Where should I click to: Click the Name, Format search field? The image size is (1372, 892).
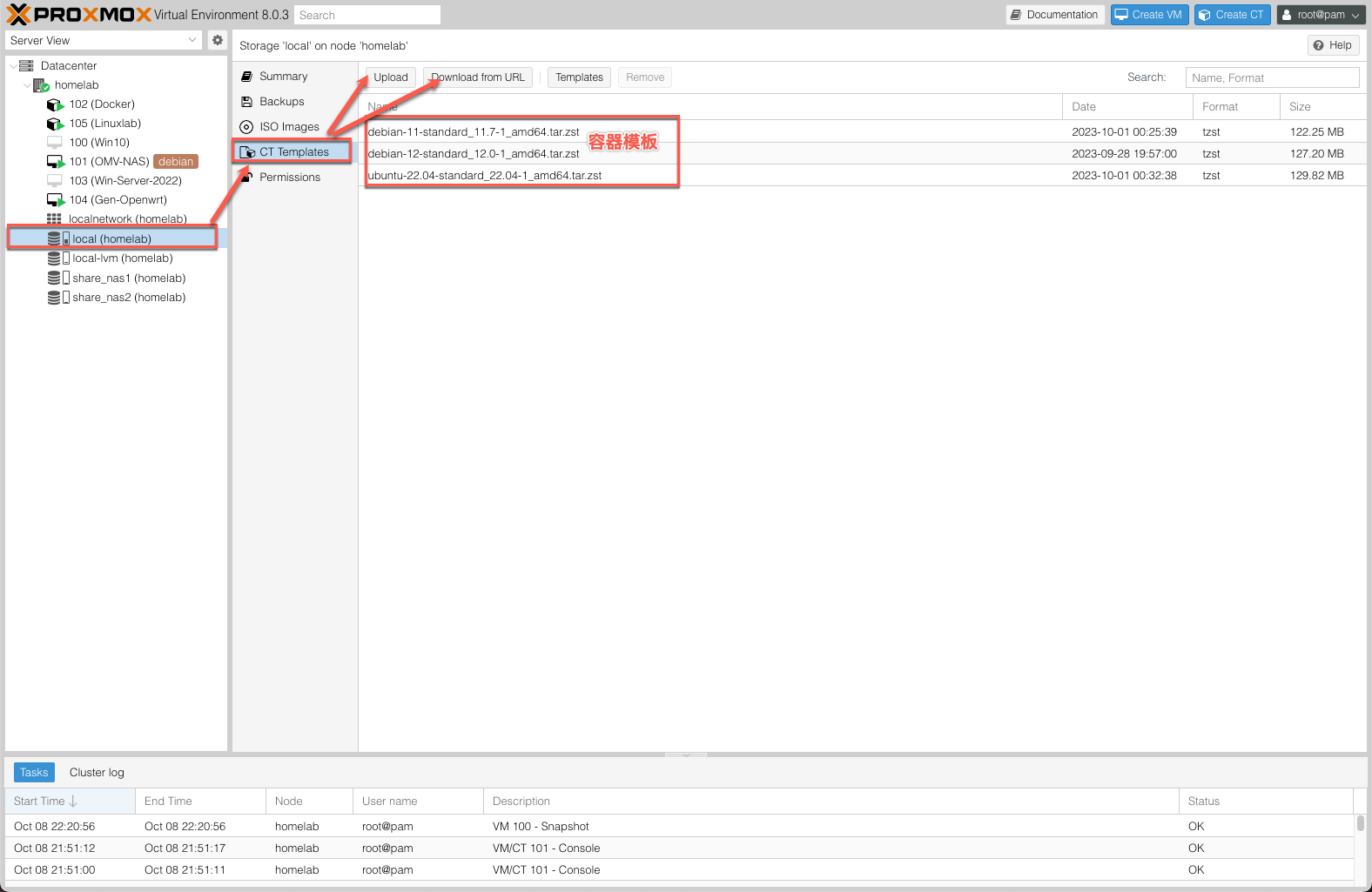click(1272, 77)
